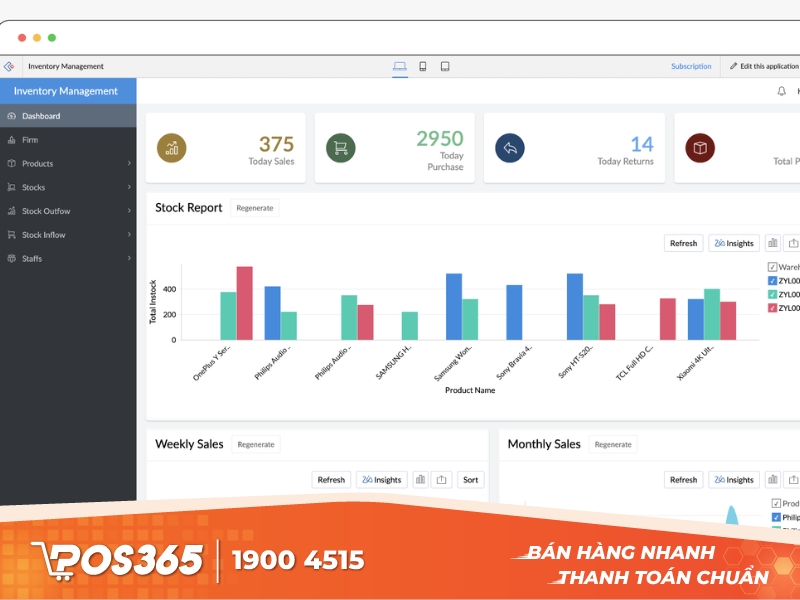Open the Dashboard menu item
Viewport: 800px width, 600px height.
click(x=68, y=116)
